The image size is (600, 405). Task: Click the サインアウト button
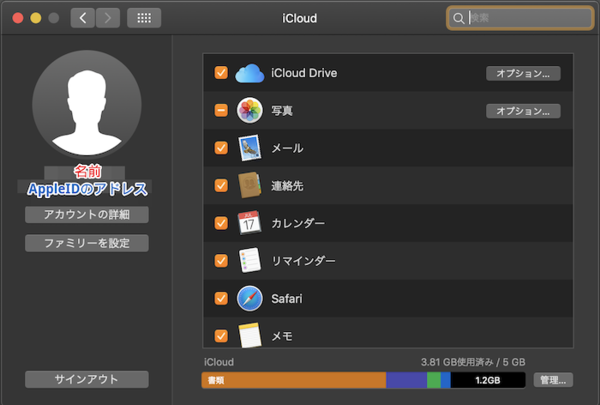87,379
